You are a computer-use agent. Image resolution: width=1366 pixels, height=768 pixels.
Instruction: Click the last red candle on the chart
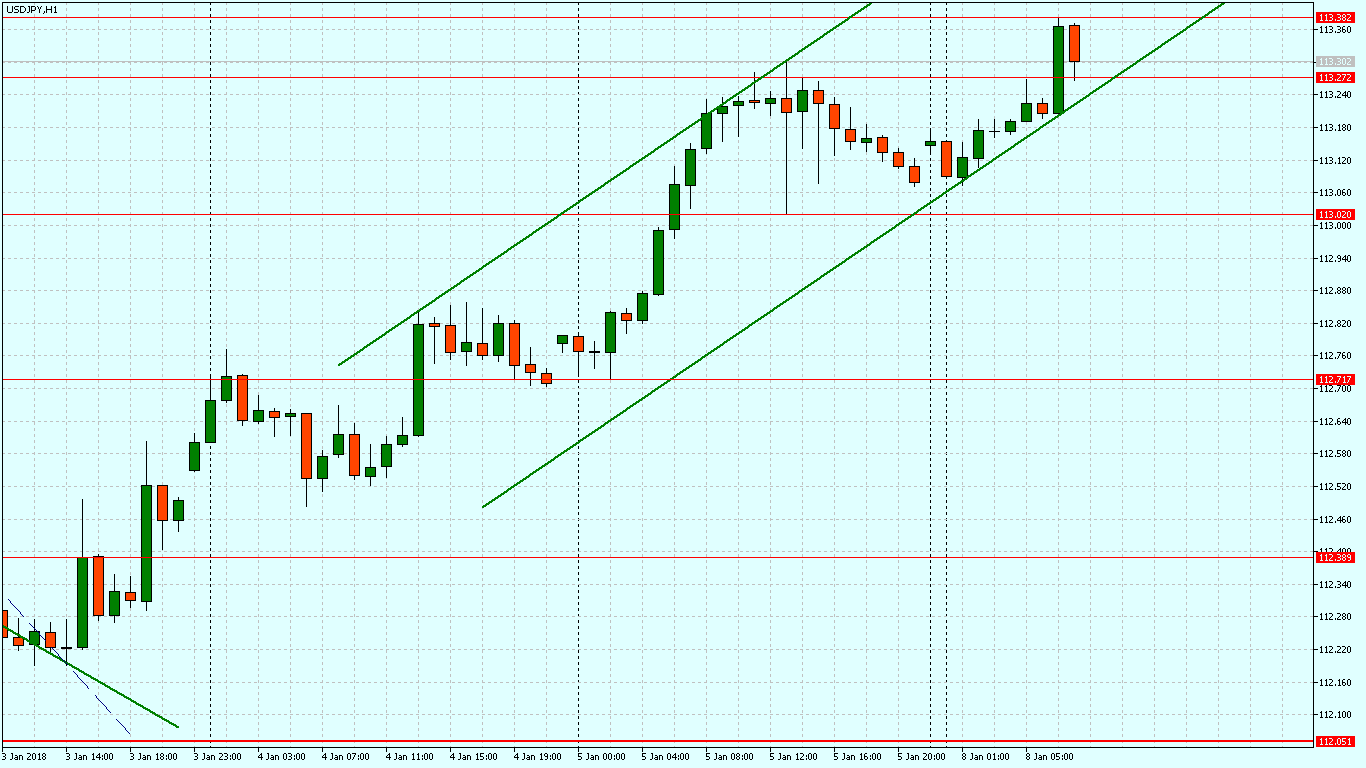pos(1075,43)
